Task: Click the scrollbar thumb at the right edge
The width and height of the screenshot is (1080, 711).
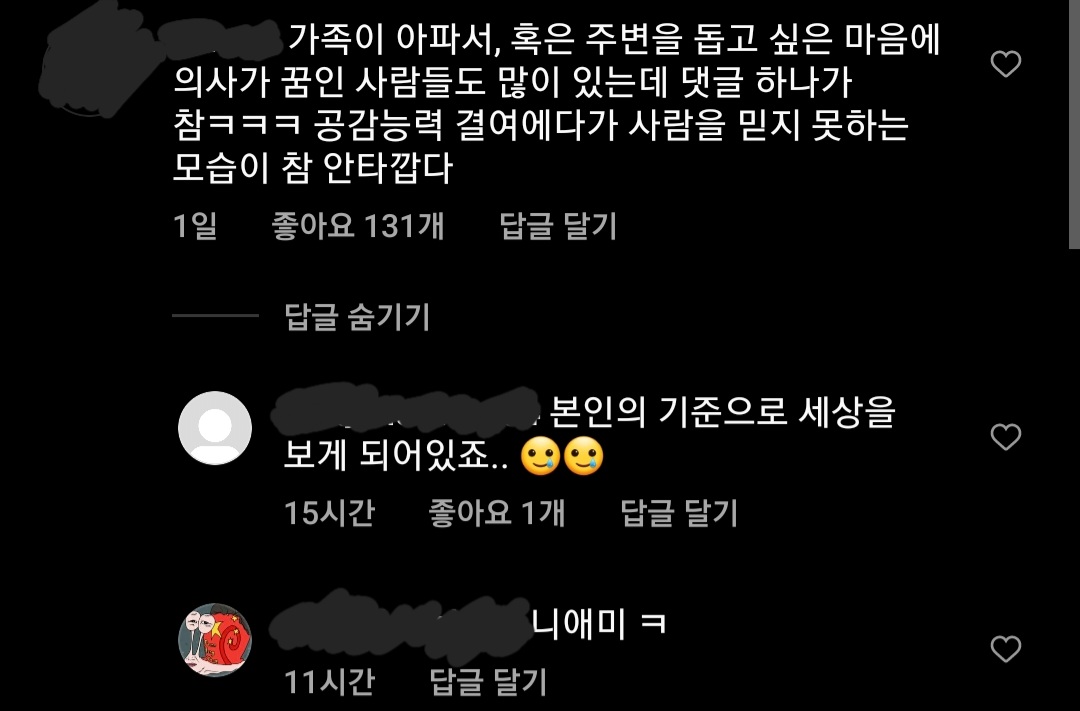Action: [x=1074, y=124]
